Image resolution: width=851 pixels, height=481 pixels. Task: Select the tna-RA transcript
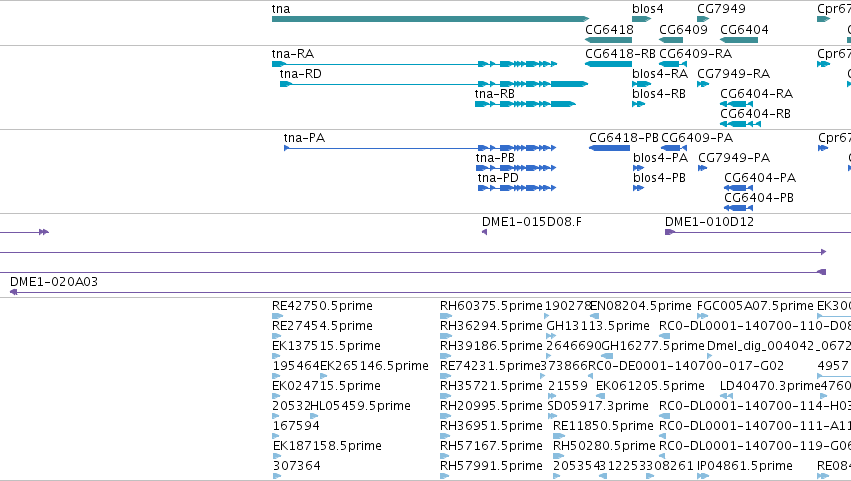[x=415, y=64]
